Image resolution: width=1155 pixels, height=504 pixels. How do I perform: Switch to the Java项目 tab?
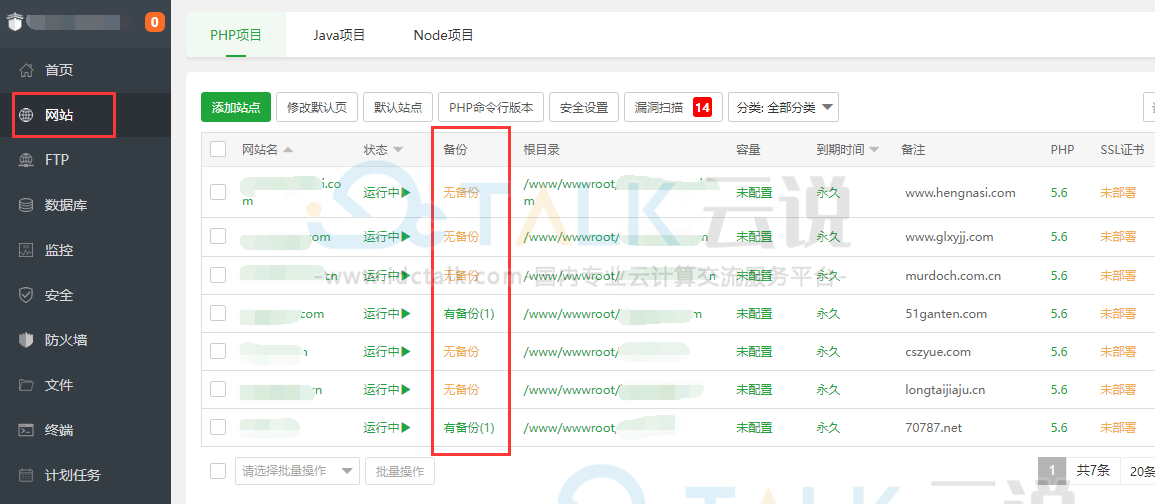click(x=339, y=35)
